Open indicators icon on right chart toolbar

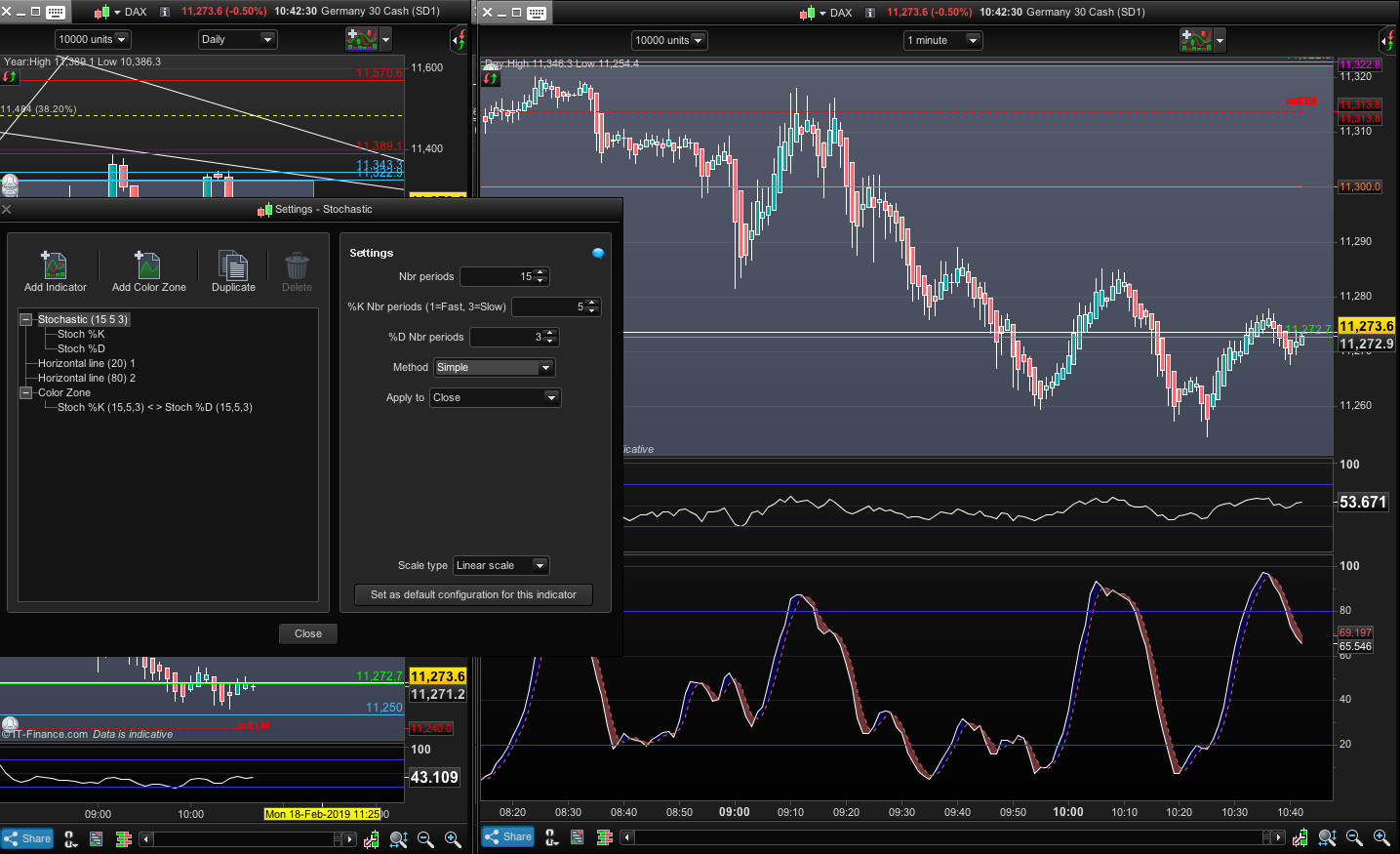pyautogui.click(x=1196, y=40)
